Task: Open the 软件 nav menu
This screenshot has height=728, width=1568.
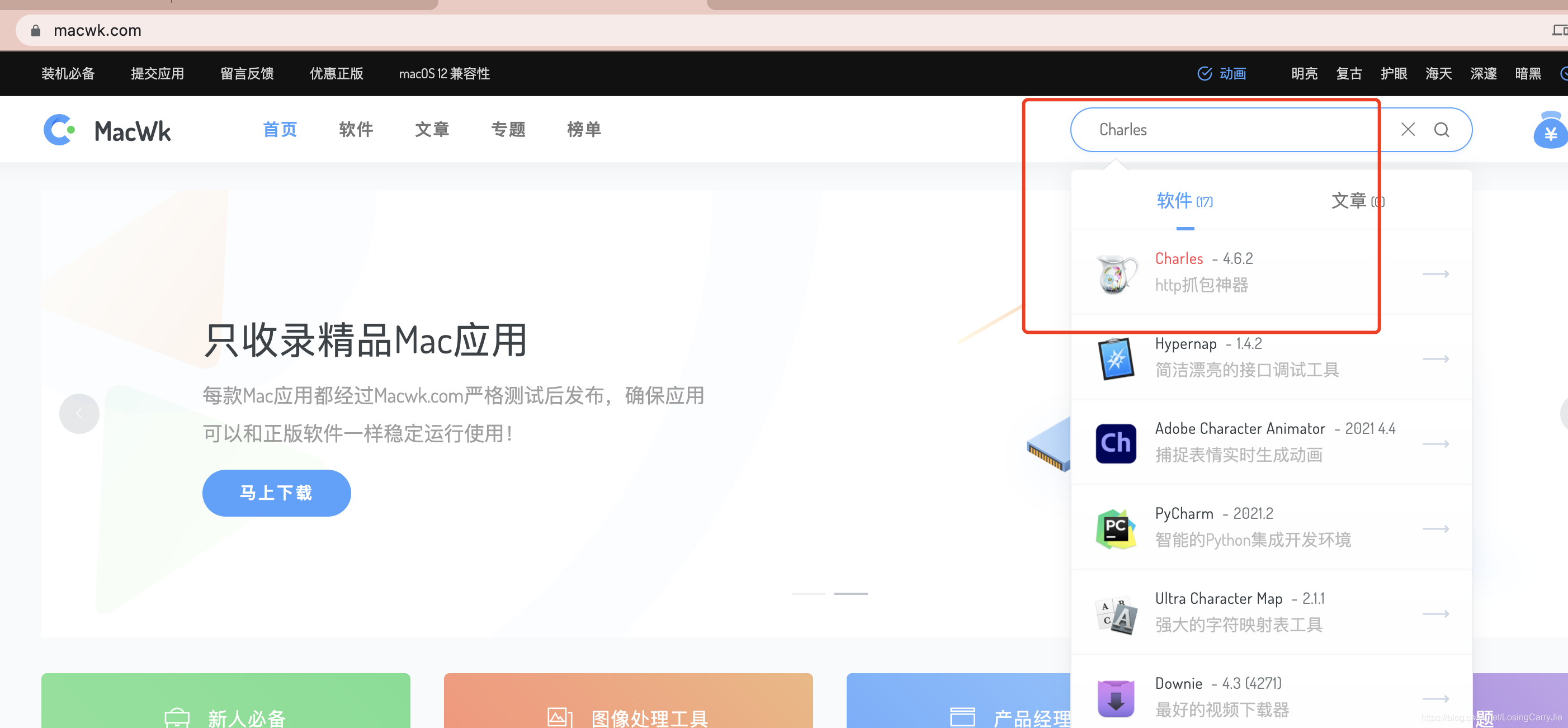Action: pos(356,129)
